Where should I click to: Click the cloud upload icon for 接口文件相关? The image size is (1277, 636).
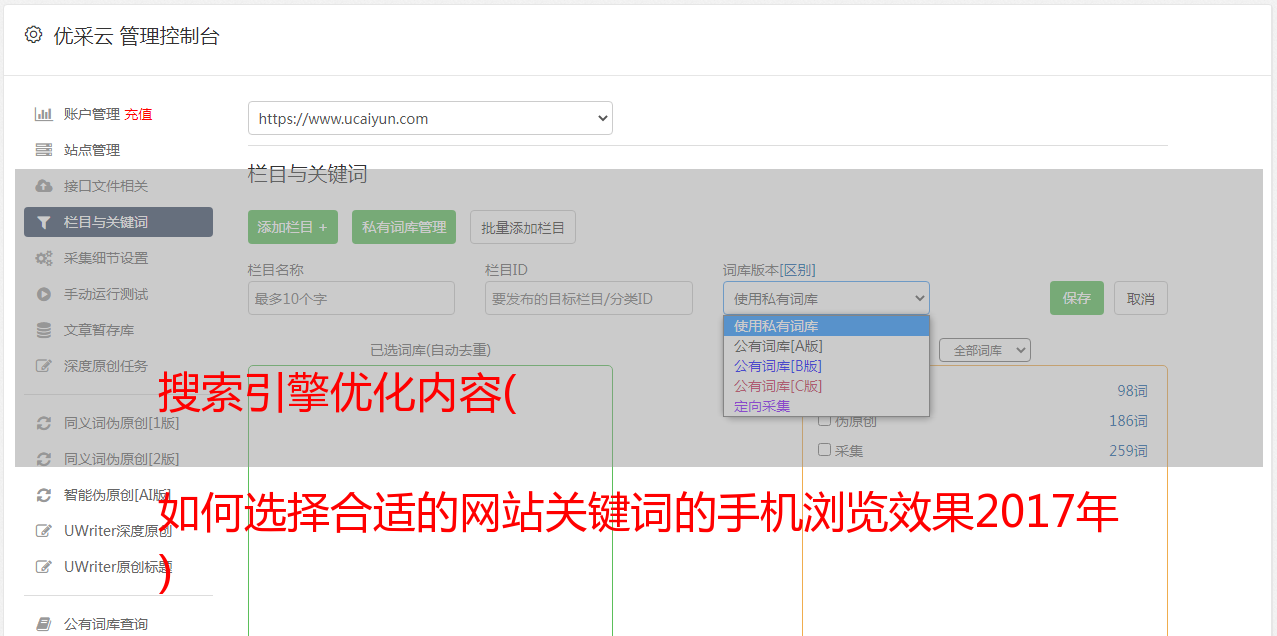click(x=43, y=186)
